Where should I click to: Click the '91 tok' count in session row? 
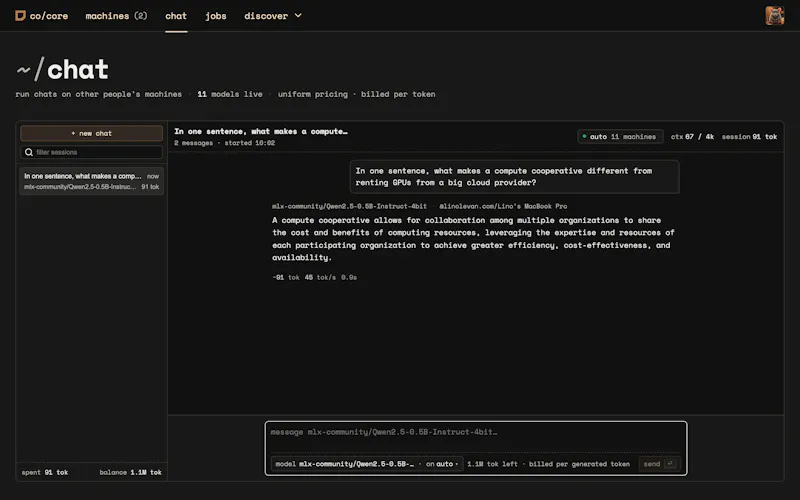pos(150,187)
